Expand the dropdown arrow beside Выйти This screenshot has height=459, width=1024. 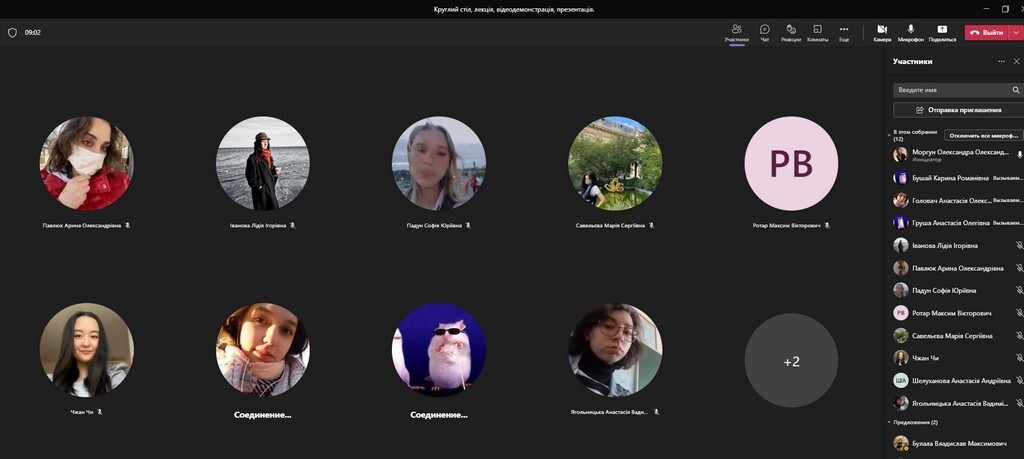tap(1016, 32)
